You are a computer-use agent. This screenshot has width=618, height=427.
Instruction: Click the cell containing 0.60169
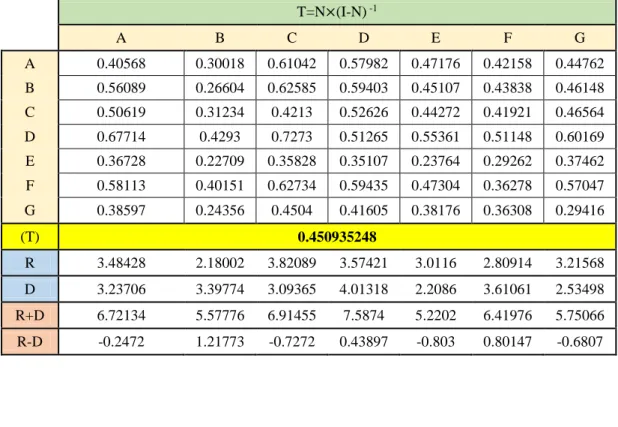click(x=579, y=137)
